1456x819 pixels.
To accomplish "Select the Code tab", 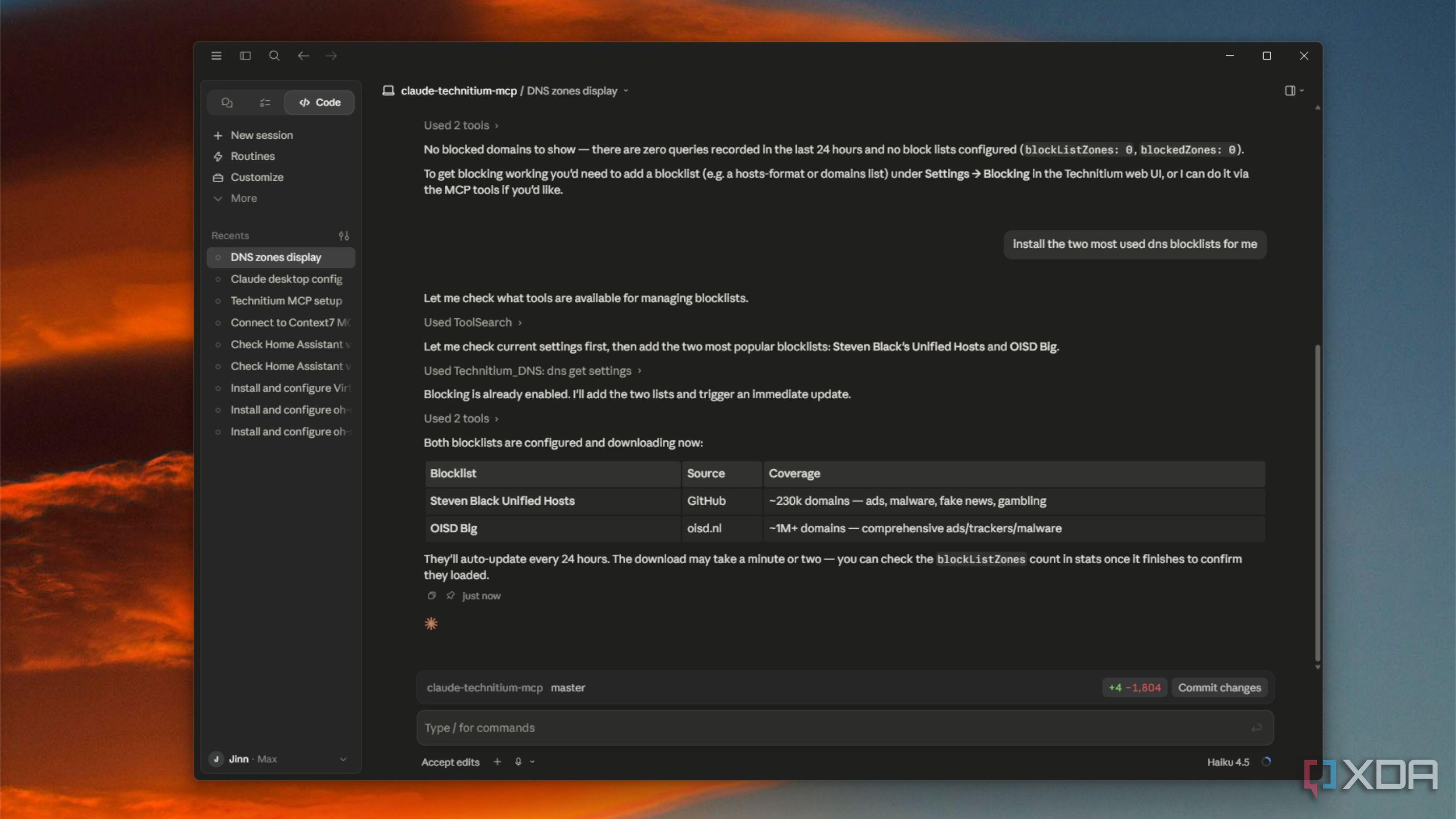I will (x=320, y=102).
